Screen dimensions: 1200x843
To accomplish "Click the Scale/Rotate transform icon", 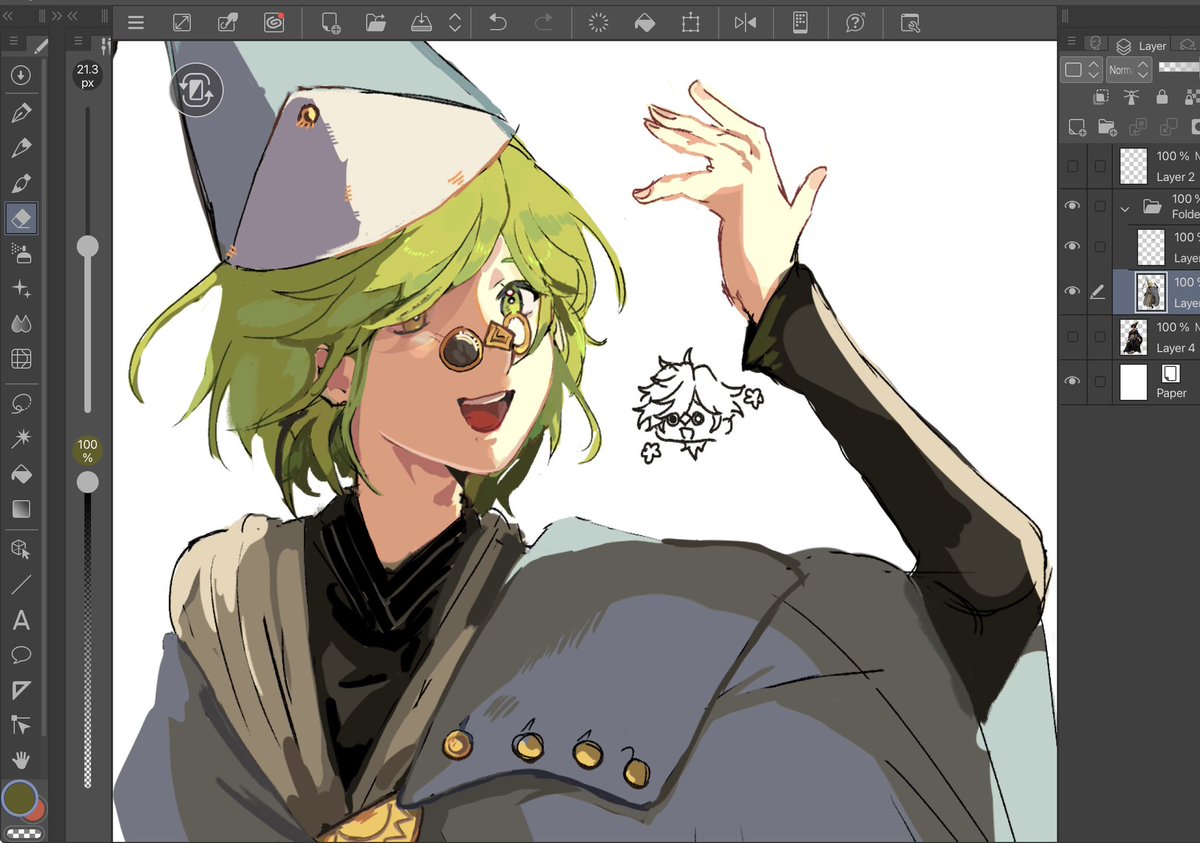I will [691, 23].
